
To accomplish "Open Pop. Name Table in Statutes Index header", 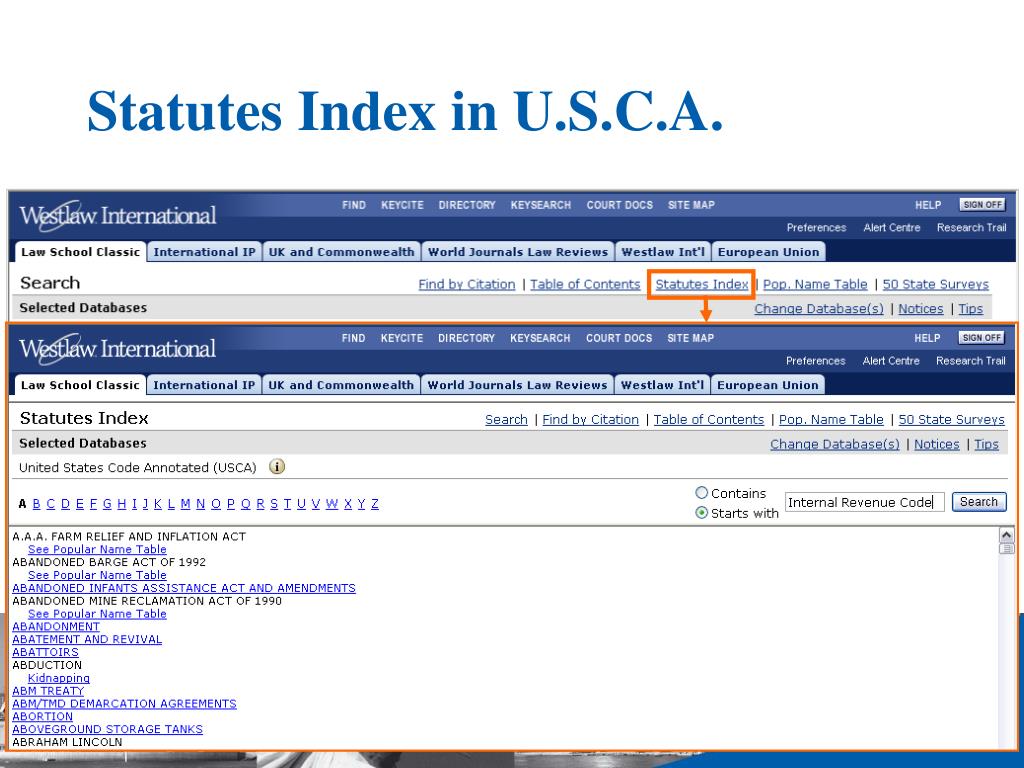I will point(831,420).
